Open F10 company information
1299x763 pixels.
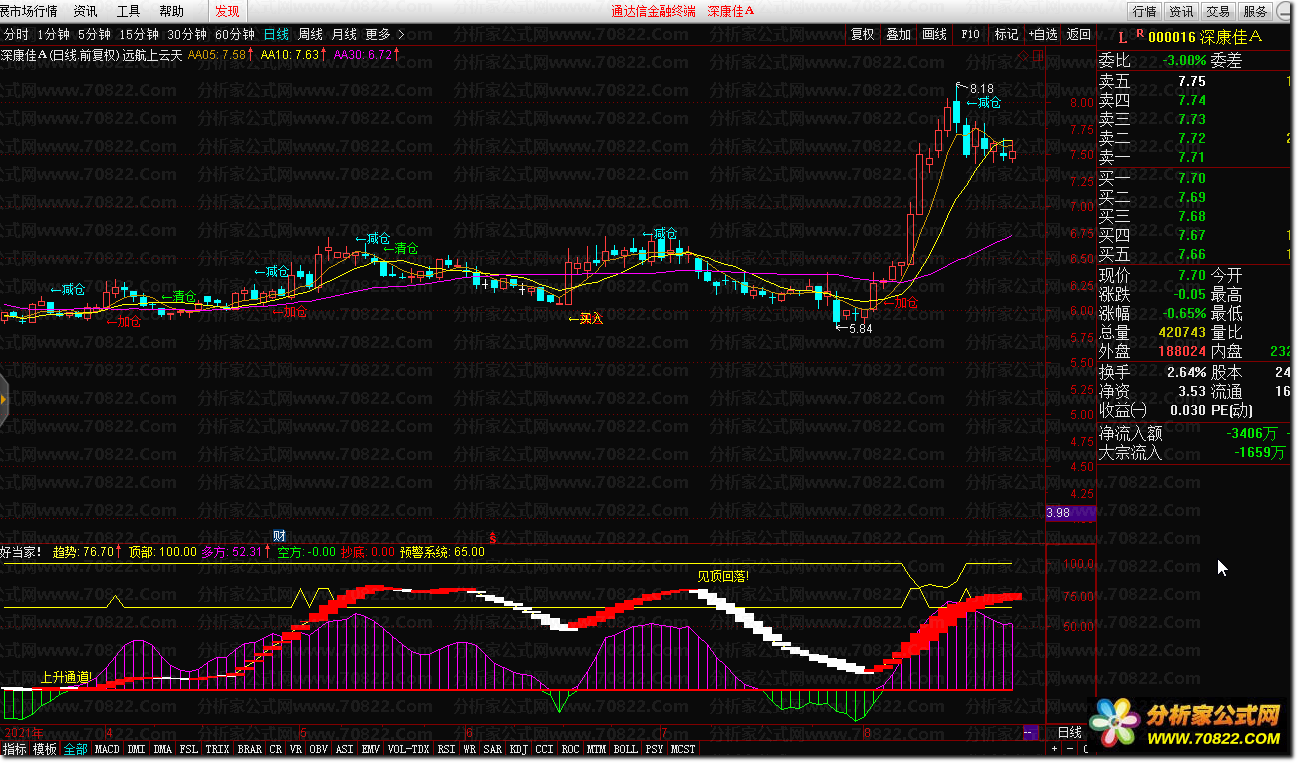point(970,34)
